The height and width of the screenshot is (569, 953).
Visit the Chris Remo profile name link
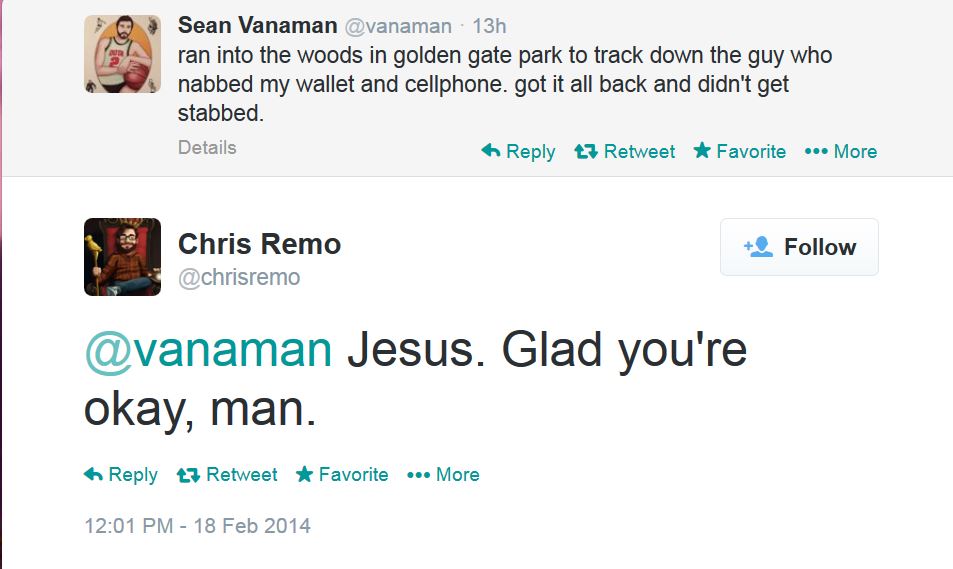(x=259, y=243)
